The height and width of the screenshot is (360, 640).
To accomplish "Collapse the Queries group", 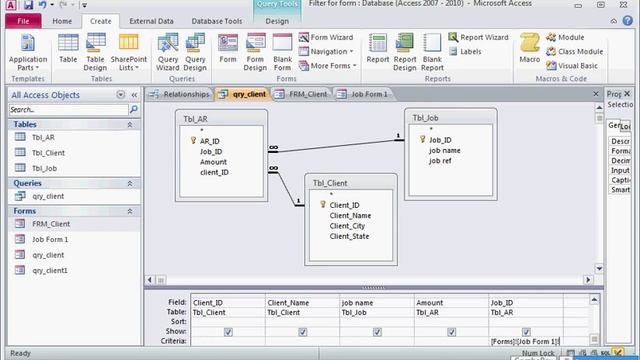I will pyautogui.click(x=130, y=184).
